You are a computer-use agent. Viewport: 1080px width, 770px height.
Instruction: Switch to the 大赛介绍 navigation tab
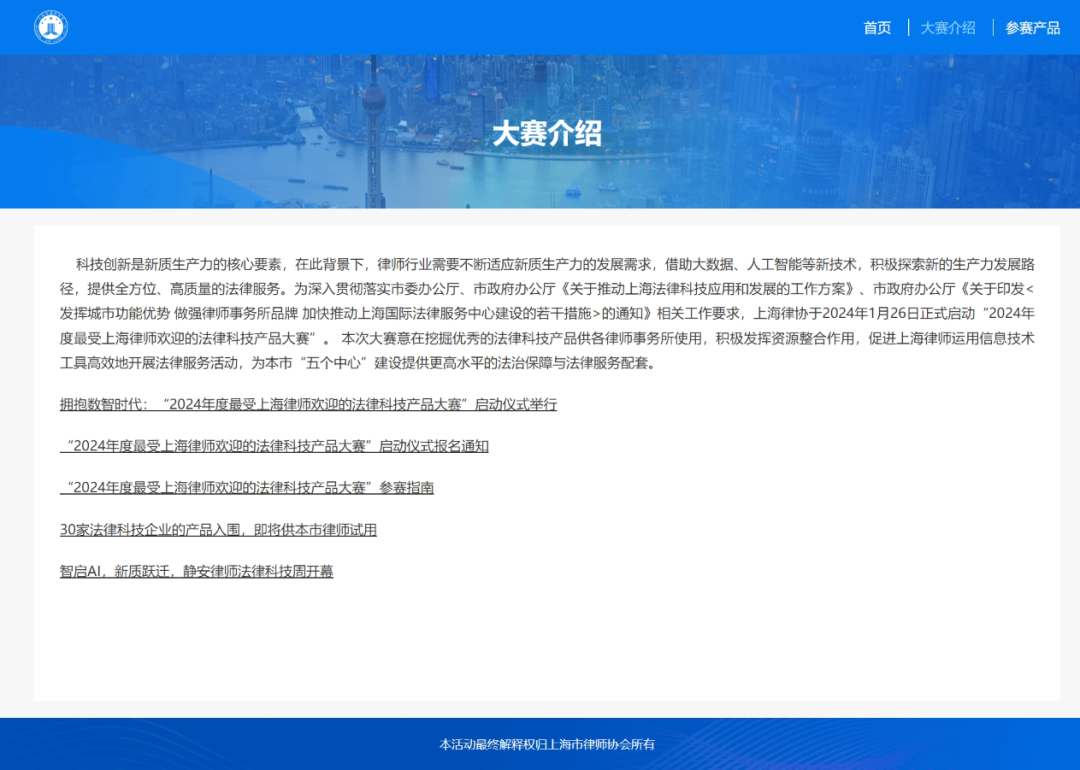[946, 28]
